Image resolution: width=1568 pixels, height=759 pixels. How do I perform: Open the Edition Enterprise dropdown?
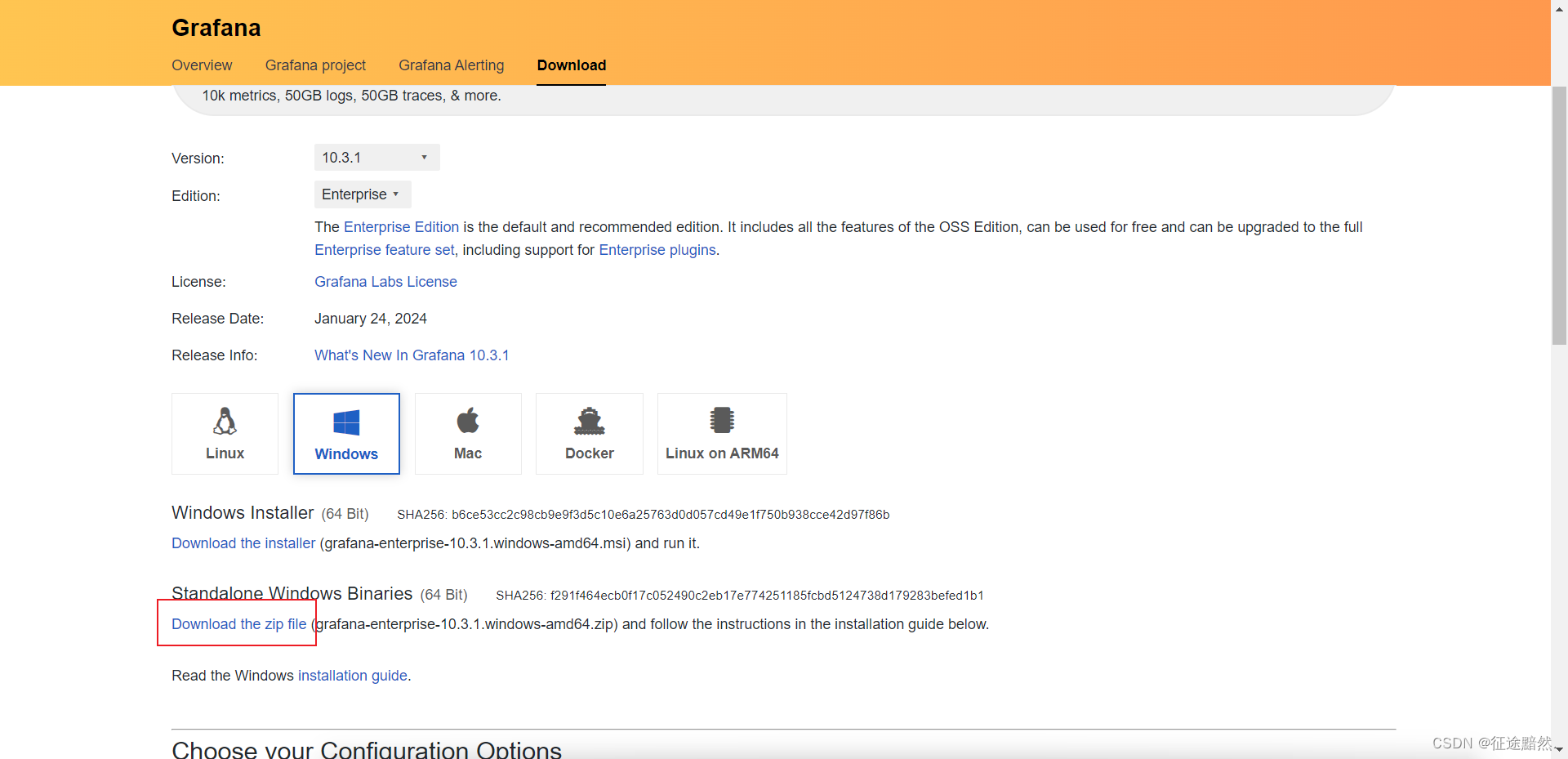tap(363, 194)
